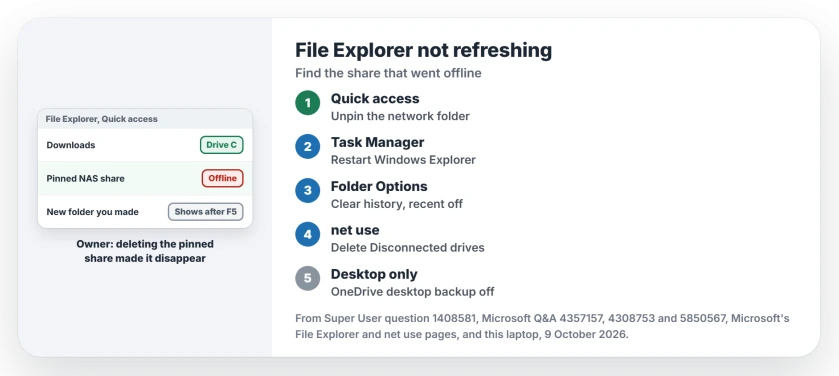Image resolution: width=839 pixels, height=376 pixels.
Task: Click "OneDrive desktop backup off" description
Action: (413, 291)
